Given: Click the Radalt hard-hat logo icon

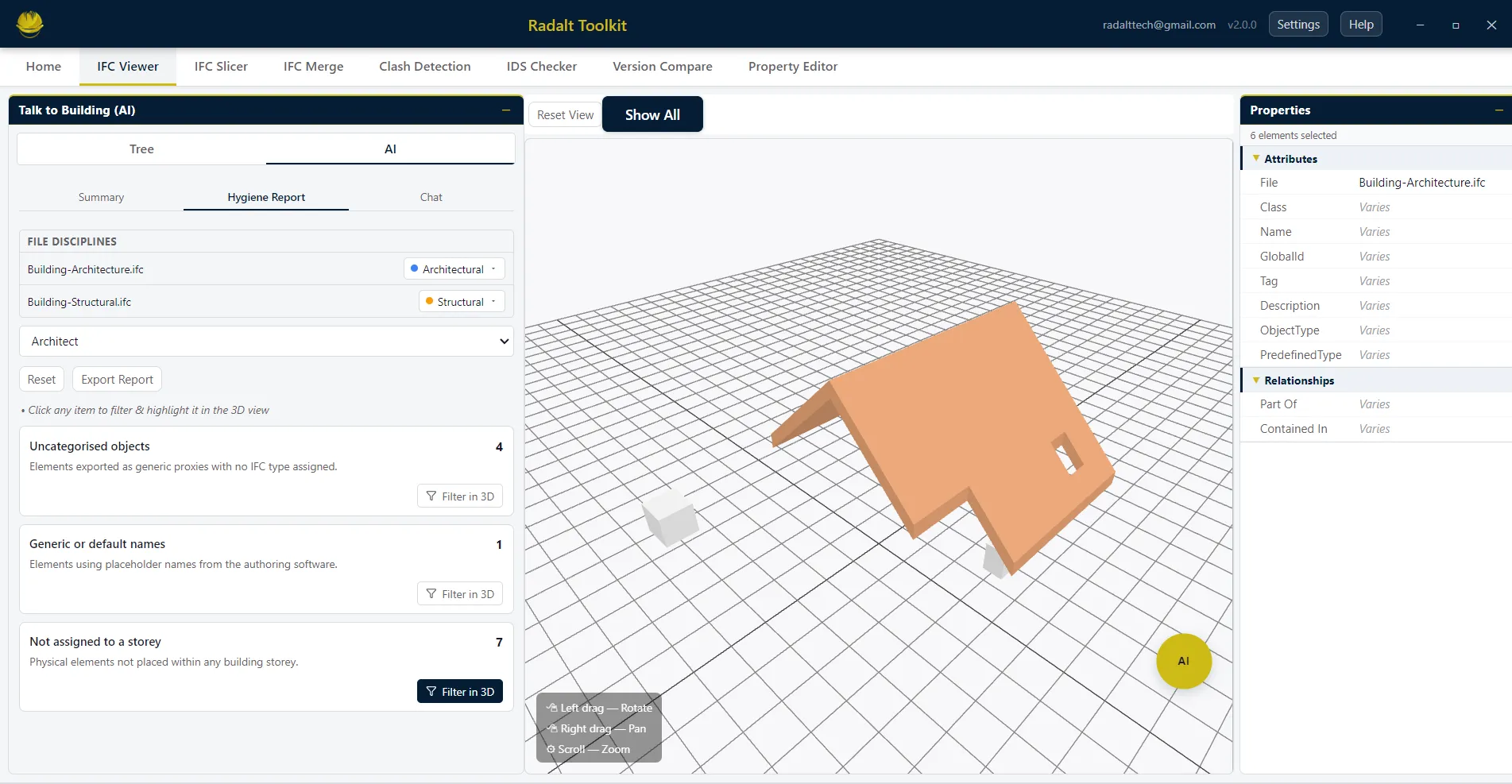Looking at the screenshot, I should [30, 24].
